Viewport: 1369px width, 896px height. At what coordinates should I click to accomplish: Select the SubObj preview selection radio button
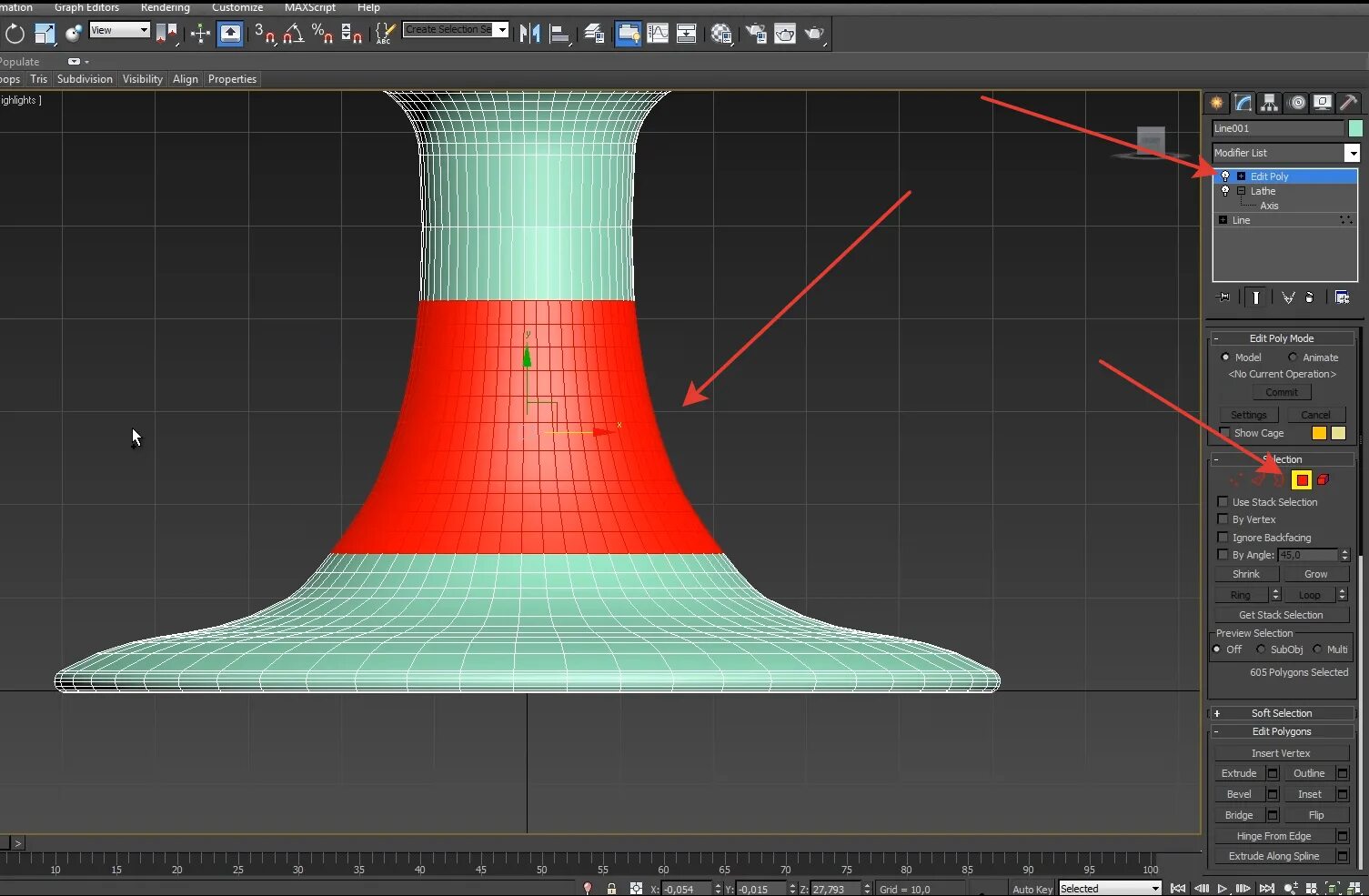1263,649
